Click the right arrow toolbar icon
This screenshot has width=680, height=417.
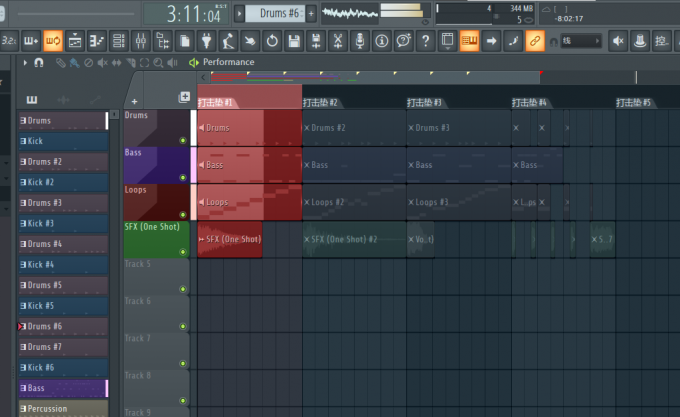pyautogui.click(x=491, y=41)
